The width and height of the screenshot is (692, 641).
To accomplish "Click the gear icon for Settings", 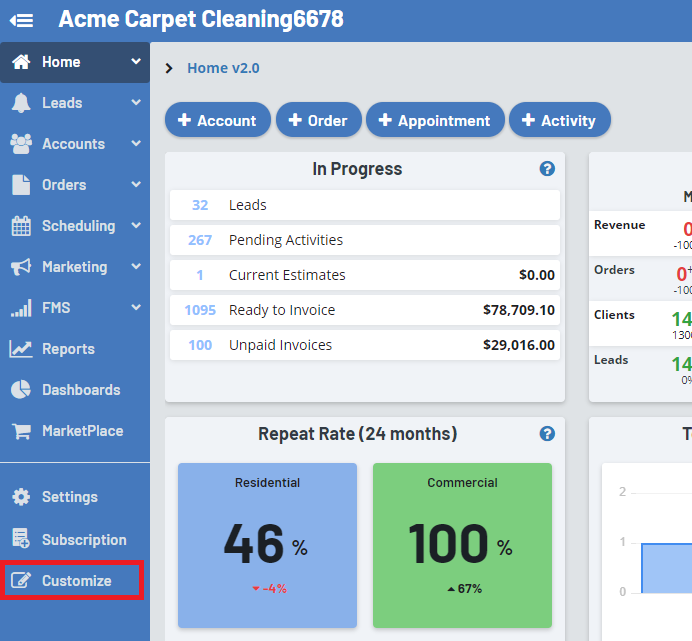I will (21, 497).
